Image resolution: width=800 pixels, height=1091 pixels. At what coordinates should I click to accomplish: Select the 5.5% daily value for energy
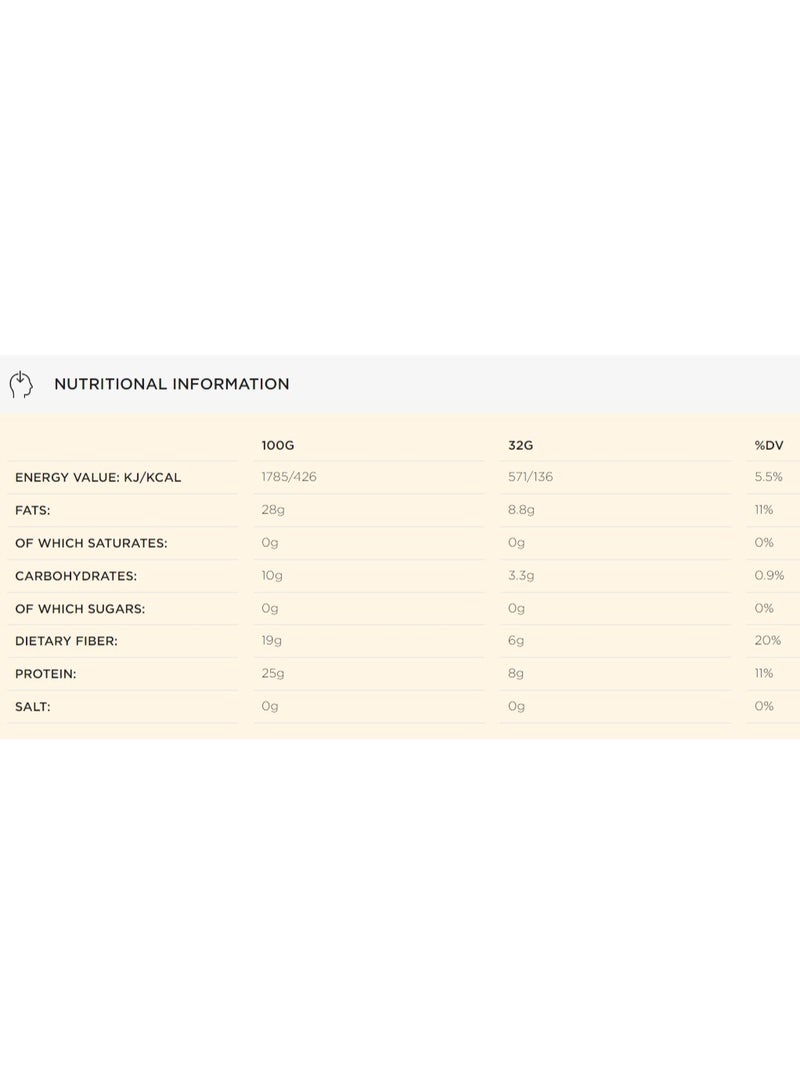click(x=768, y=477)
